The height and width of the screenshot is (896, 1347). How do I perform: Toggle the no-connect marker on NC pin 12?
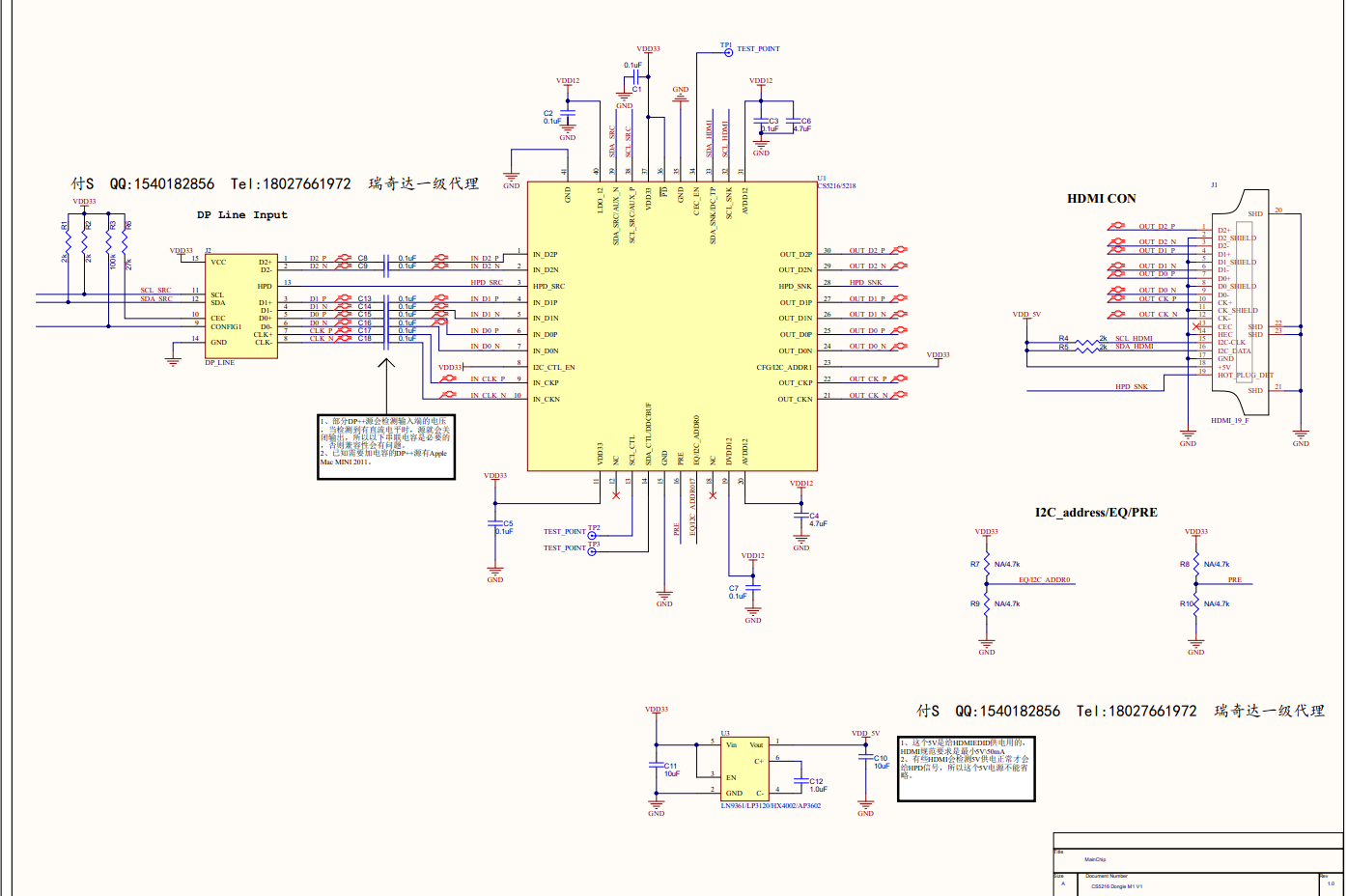615,495
